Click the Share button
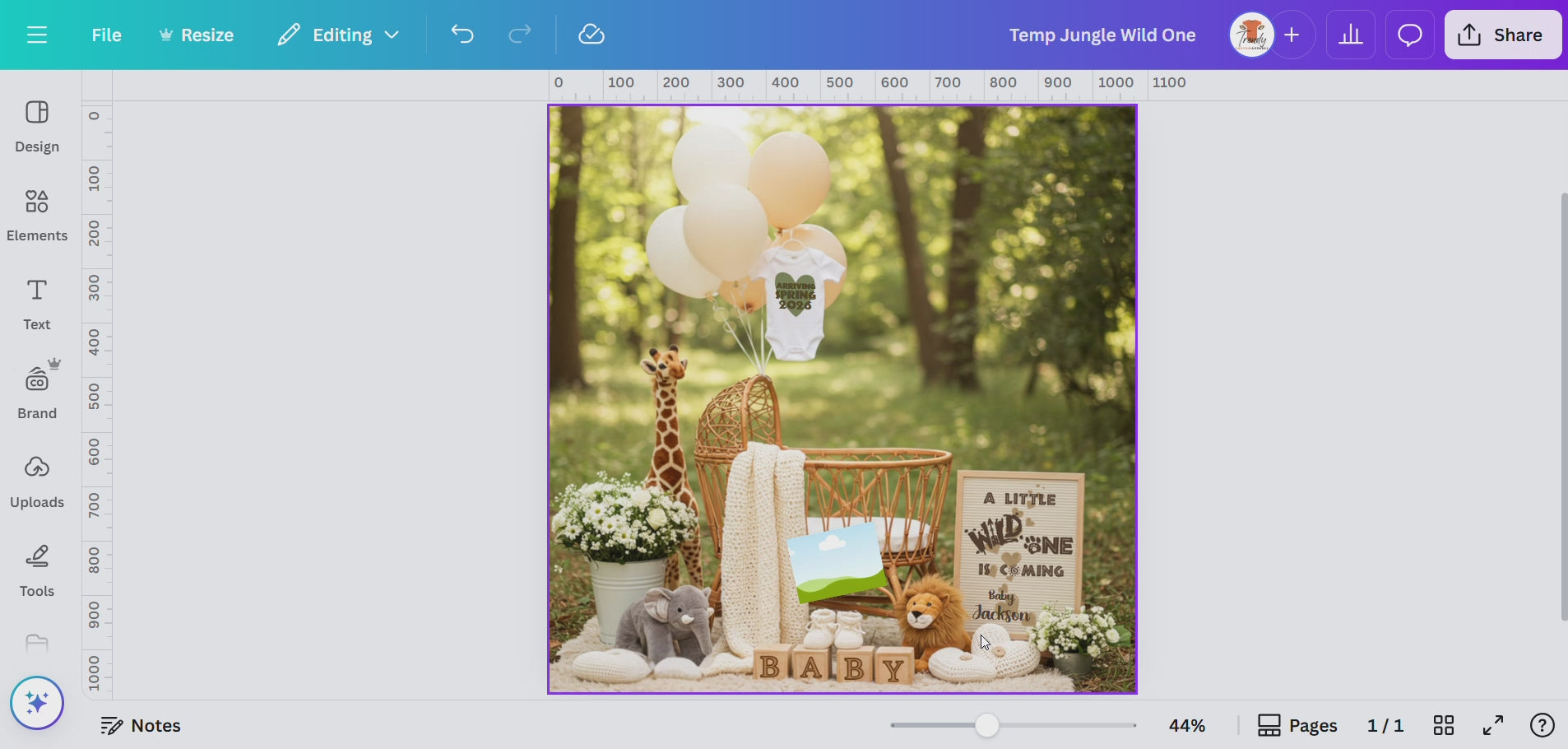1568x749 pixels. (x=1503, y=35)
